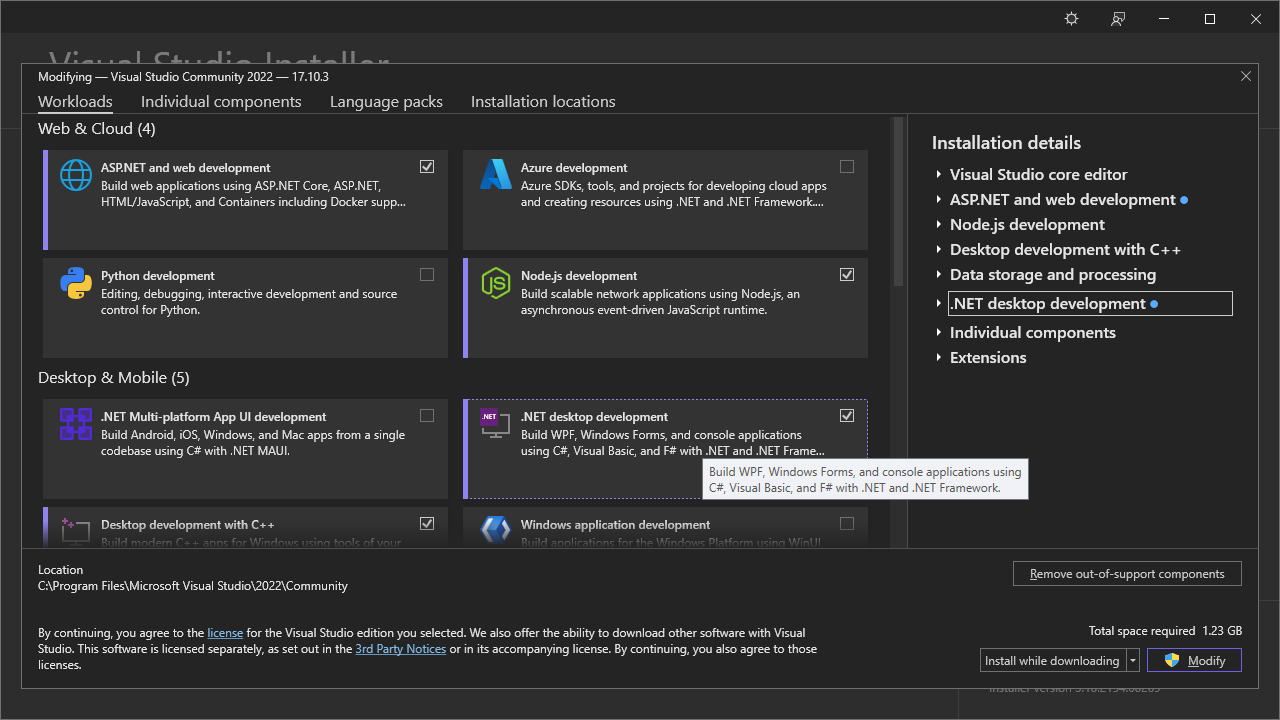Expand Node.js development installation details
Screen dimensions: 1280x720
939,224
